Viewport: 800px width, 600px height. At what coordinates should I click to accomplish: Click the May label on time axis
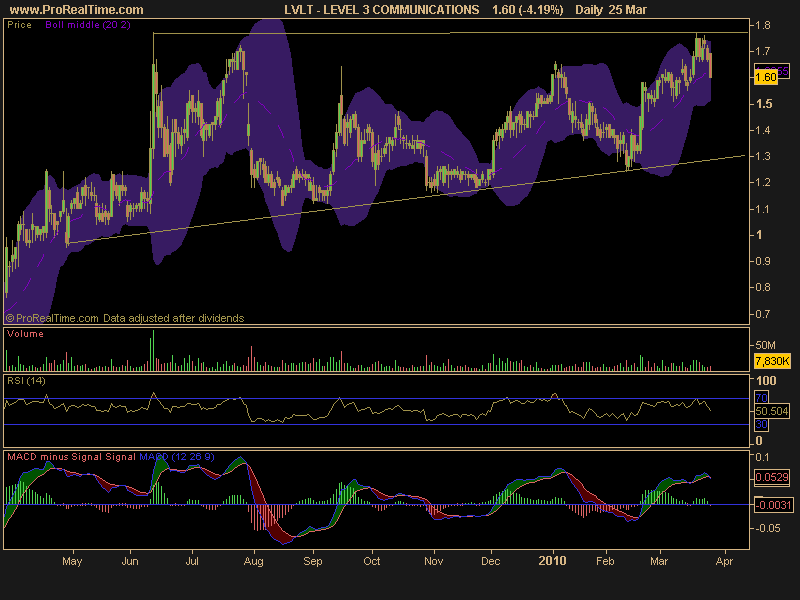coord(72,561)
